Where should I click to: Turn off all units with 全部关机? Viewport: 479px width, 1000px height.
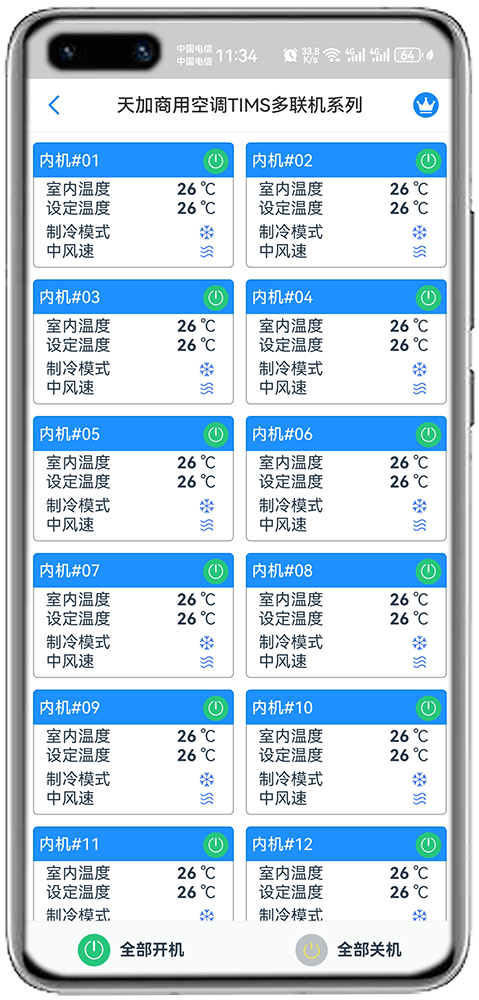(348, 950)
